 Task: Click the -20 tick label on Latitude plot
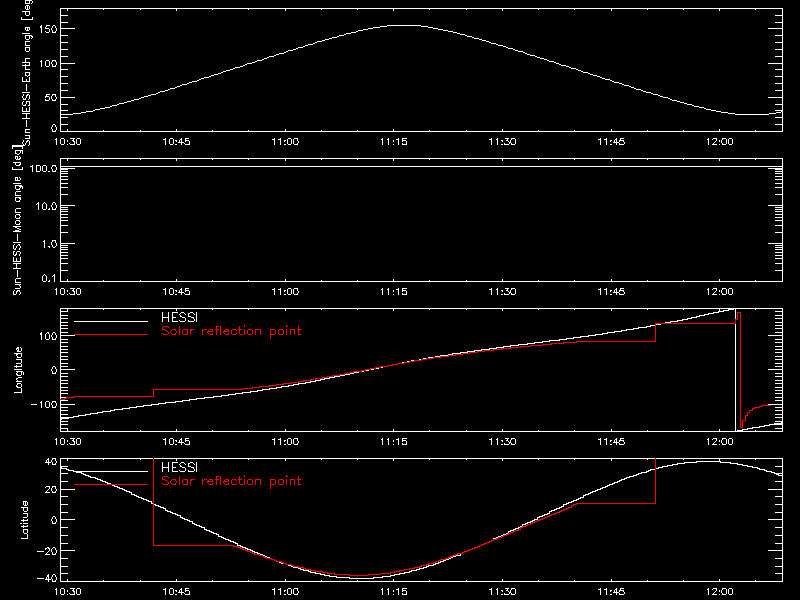click(46, 551)
